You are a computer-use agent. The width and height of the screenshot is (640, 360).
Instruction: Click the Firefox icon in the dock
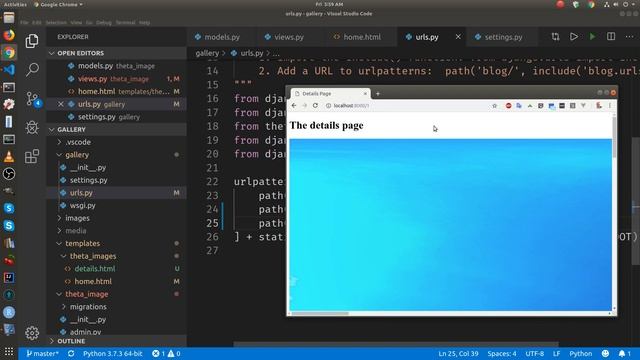coord(9,35)
